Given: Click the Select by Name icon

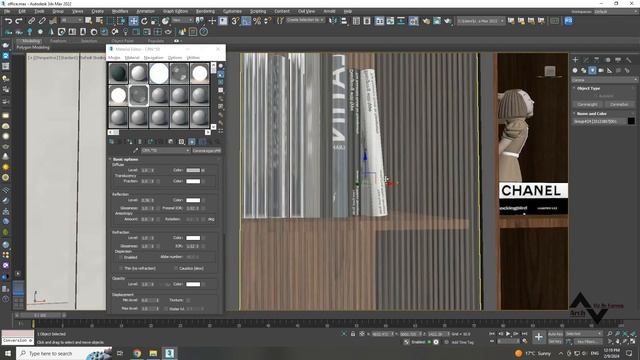Looking at the screenshot, I should 99,21.
